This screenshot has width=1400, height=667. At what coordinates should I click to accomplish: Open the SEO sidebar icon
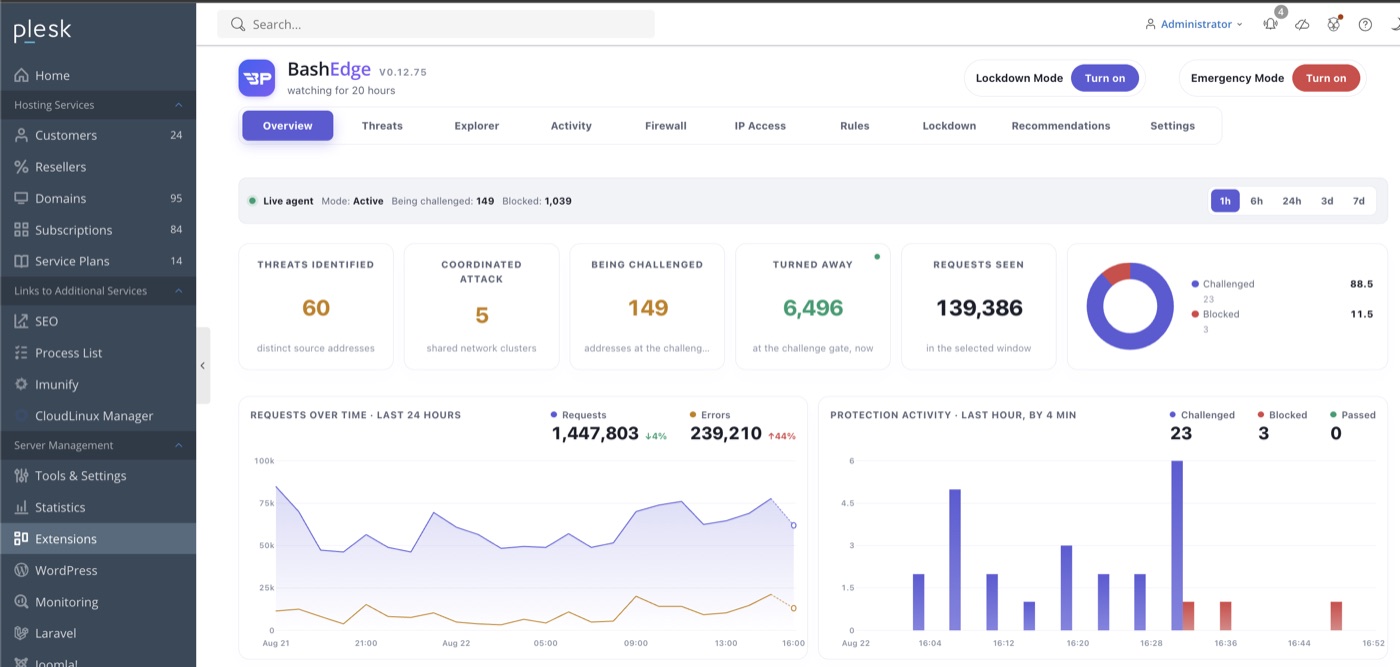21,321
